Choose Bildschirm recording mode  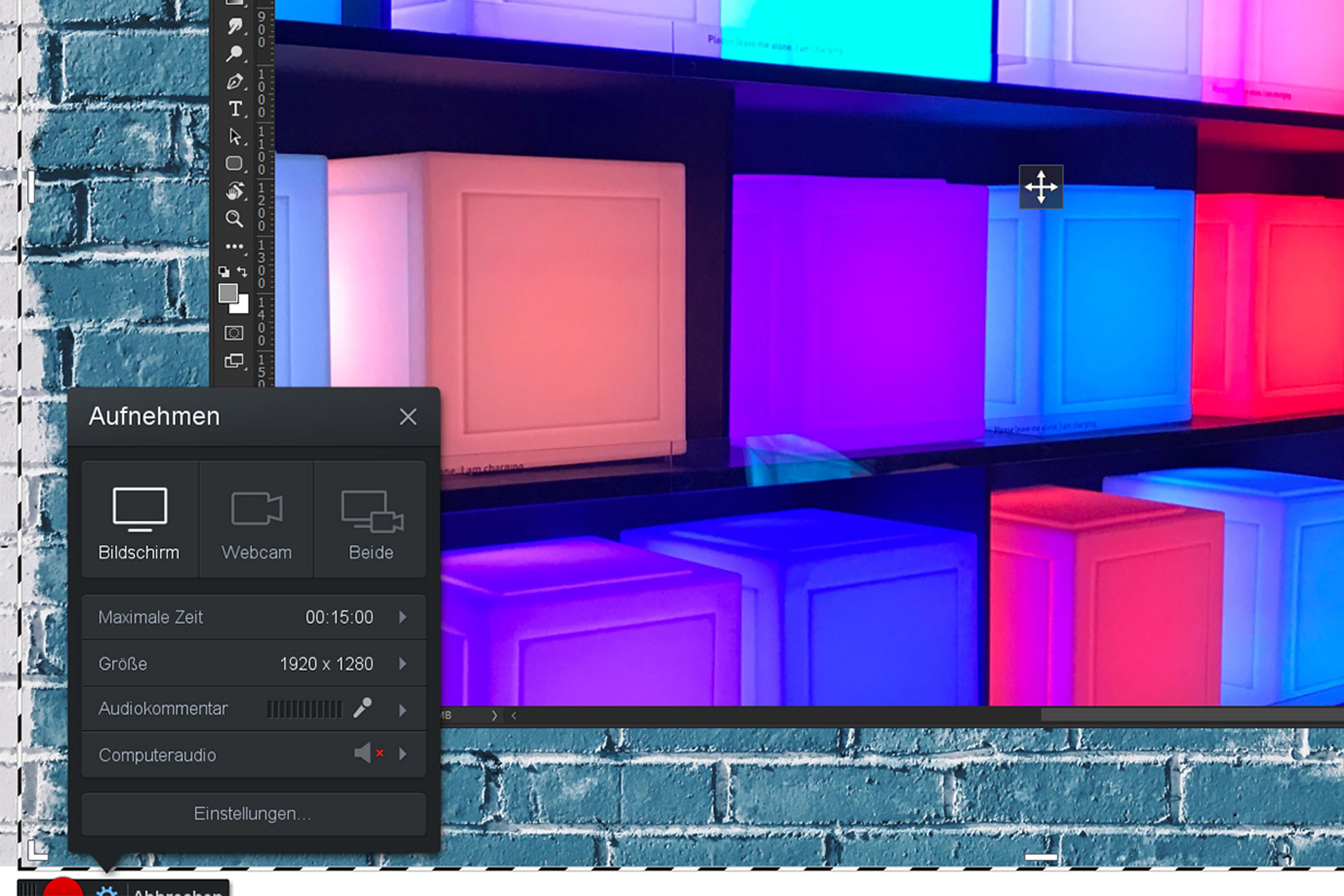(139, 519)
